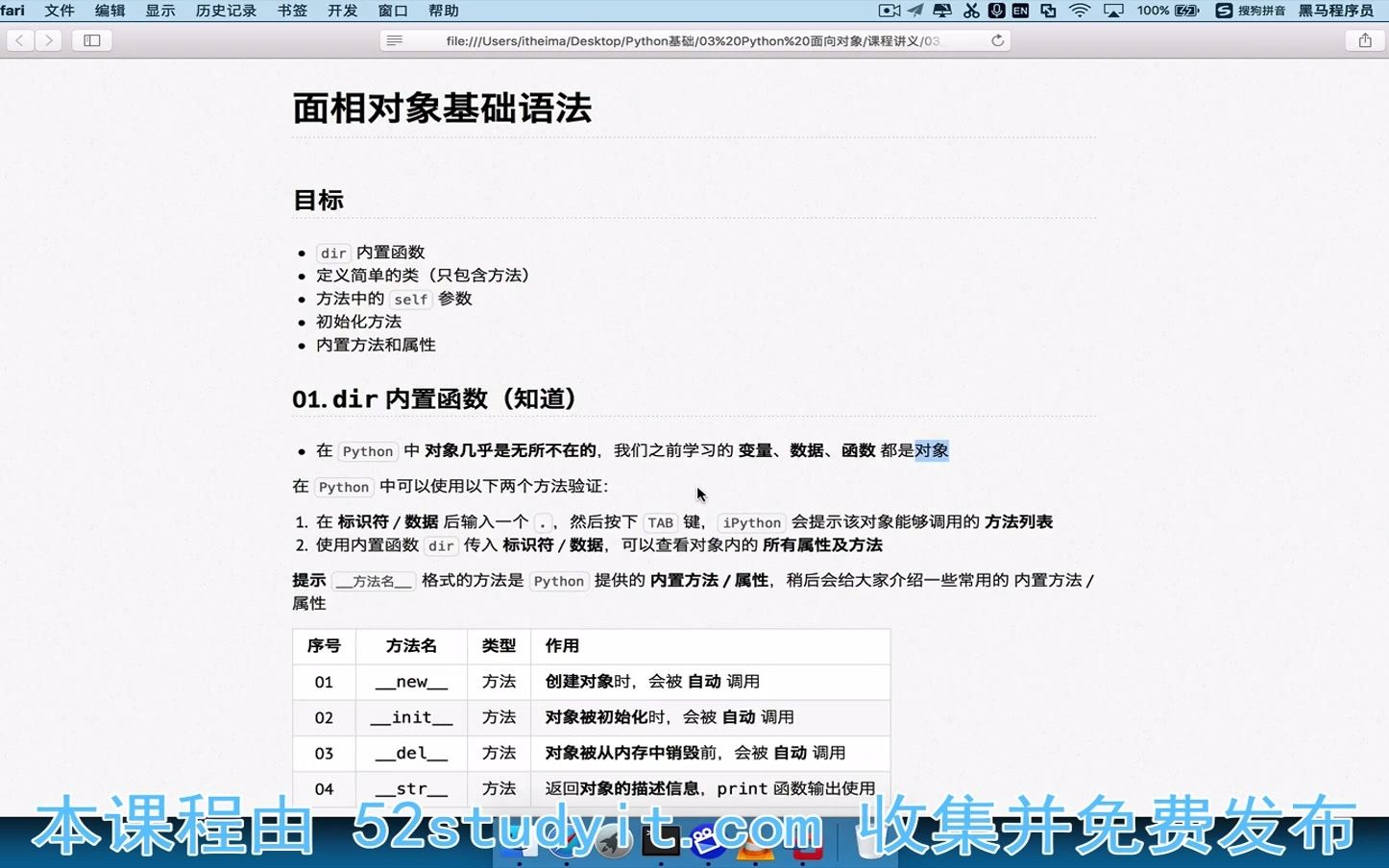Open the Reader view icon in the address bar

click(x=394, y=40)
